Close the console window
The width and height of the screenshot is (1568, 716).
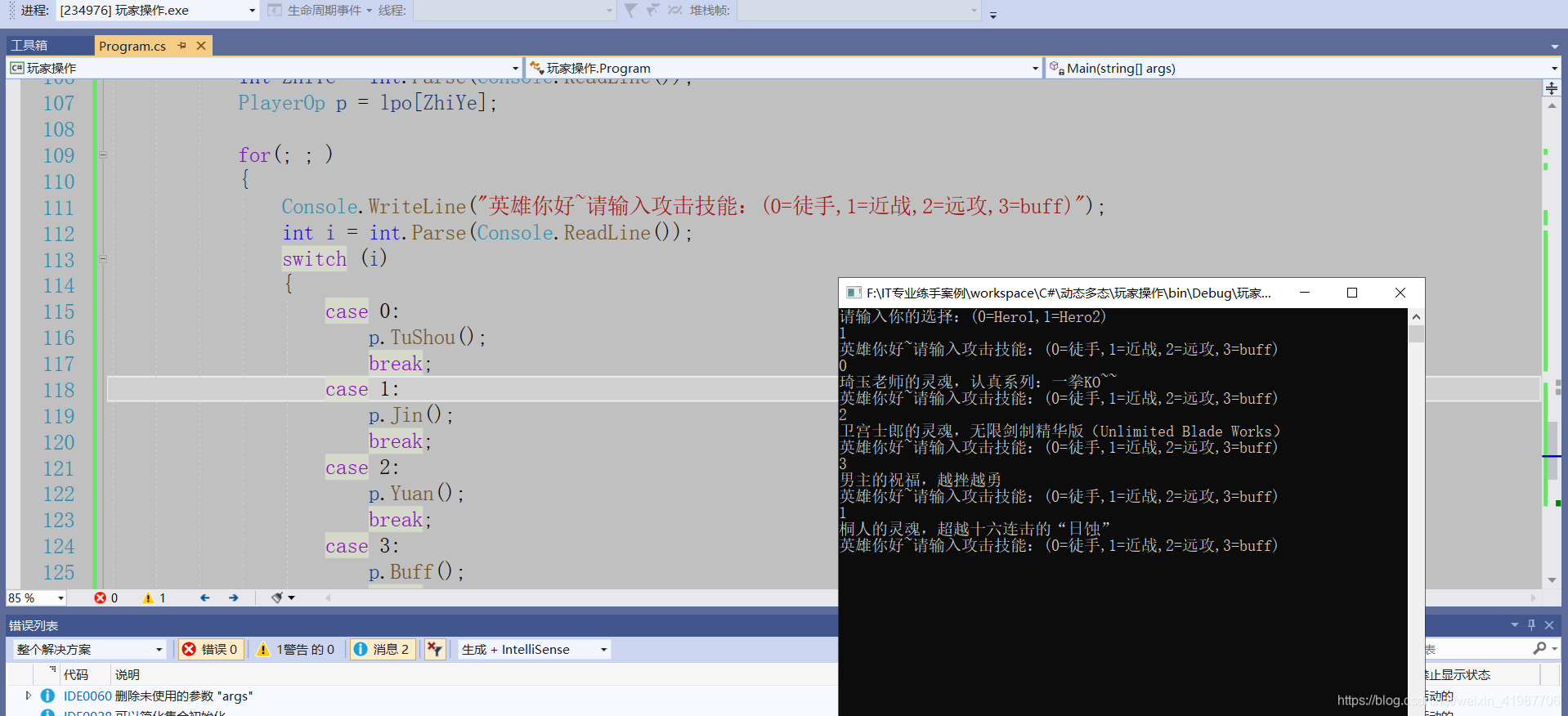point(1400,293)
